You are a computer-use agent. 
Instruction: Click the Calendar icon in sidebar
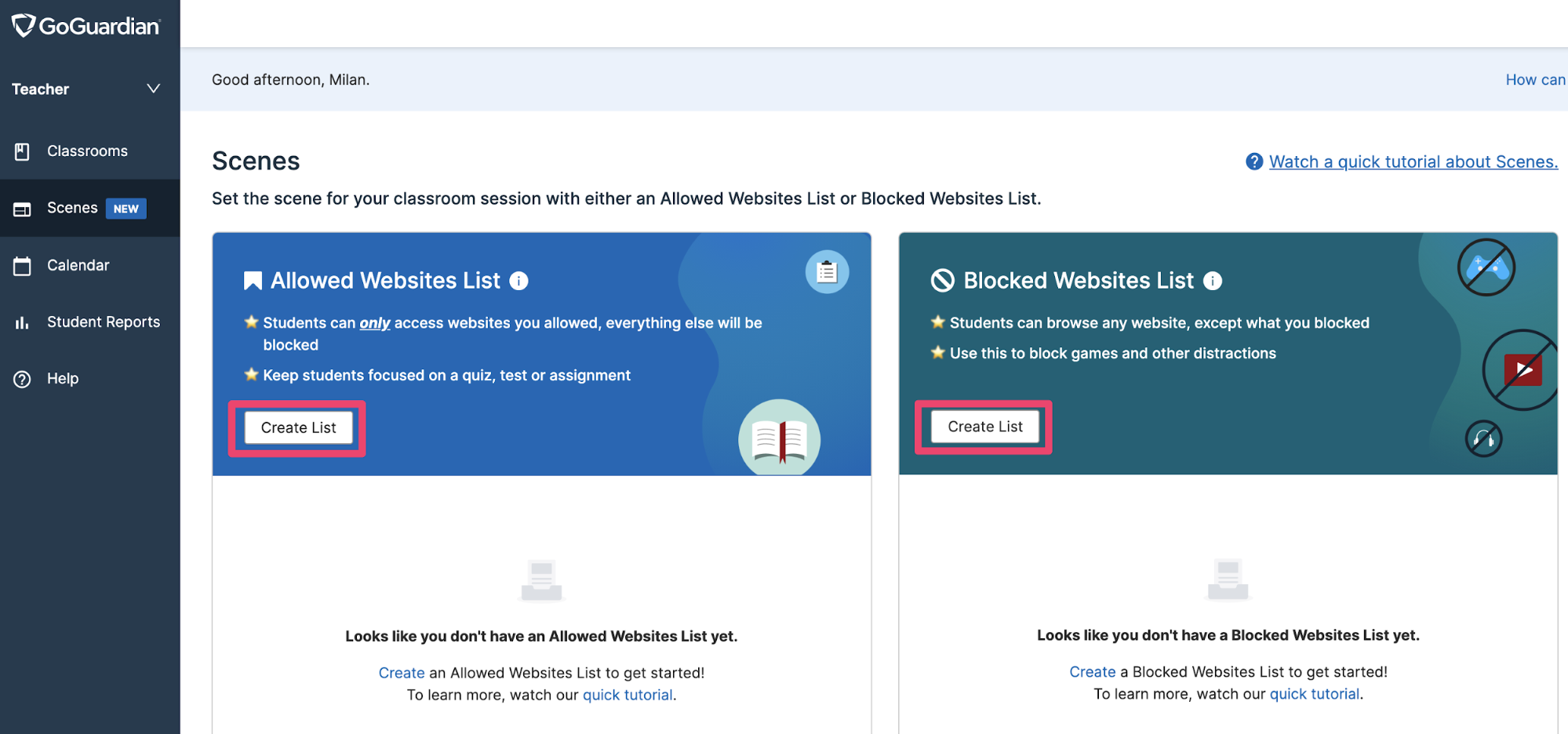[22, 266]
